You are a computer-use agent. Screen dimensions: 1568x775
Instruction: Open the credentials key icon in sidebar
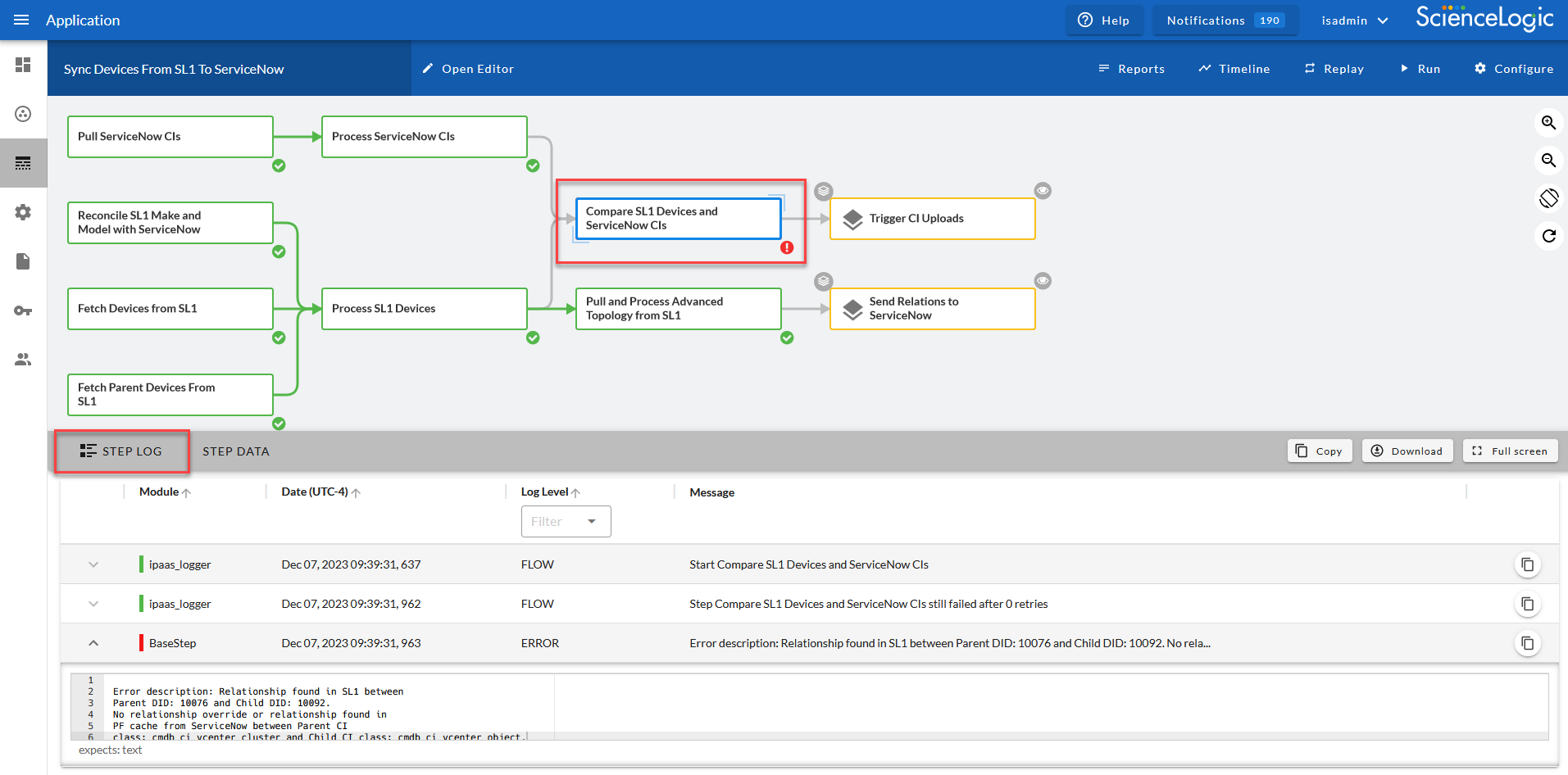(x=23, y=310)
